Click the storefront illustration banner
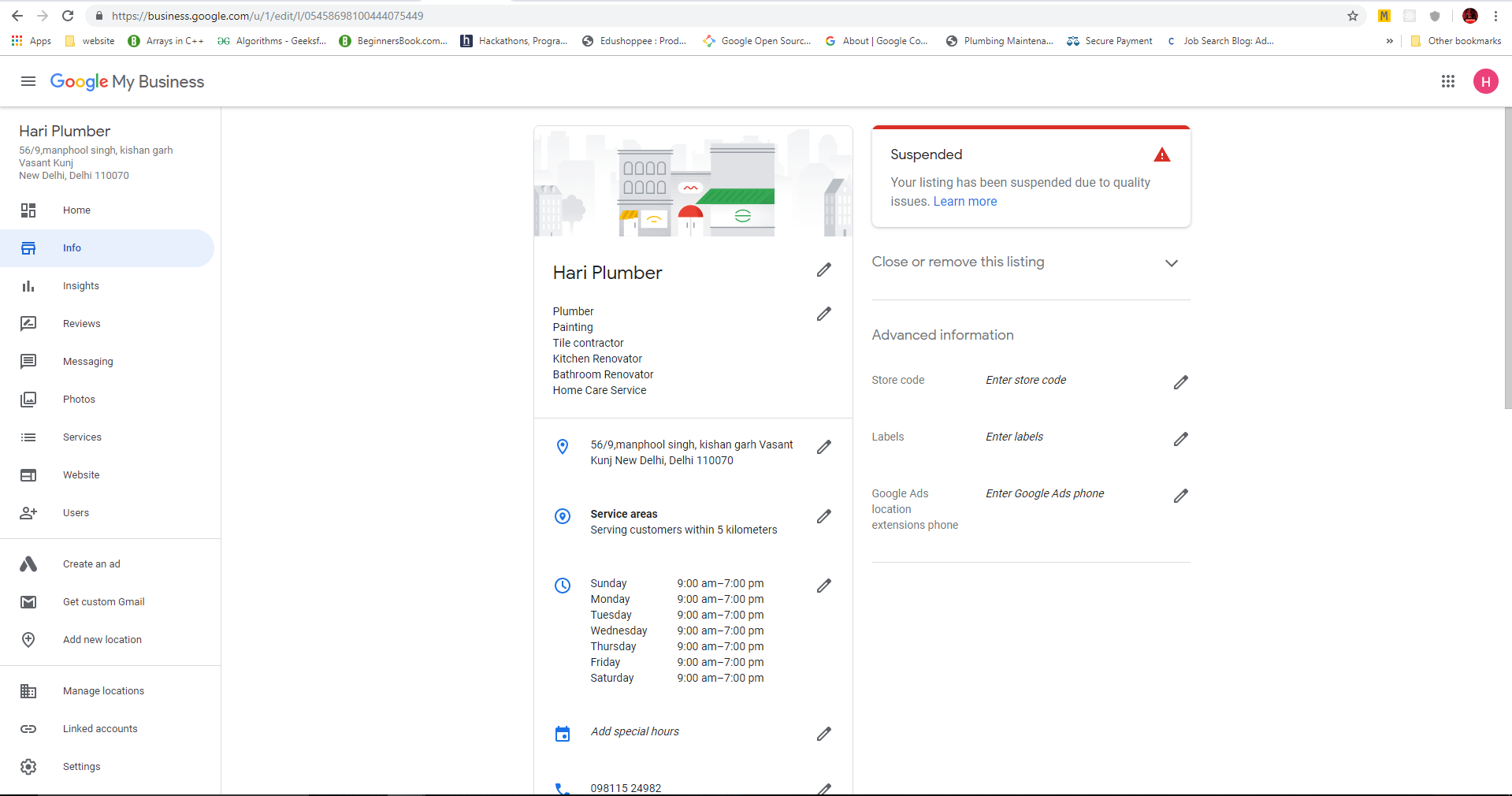The image size is (1512, 796). (x=693, y=181)
